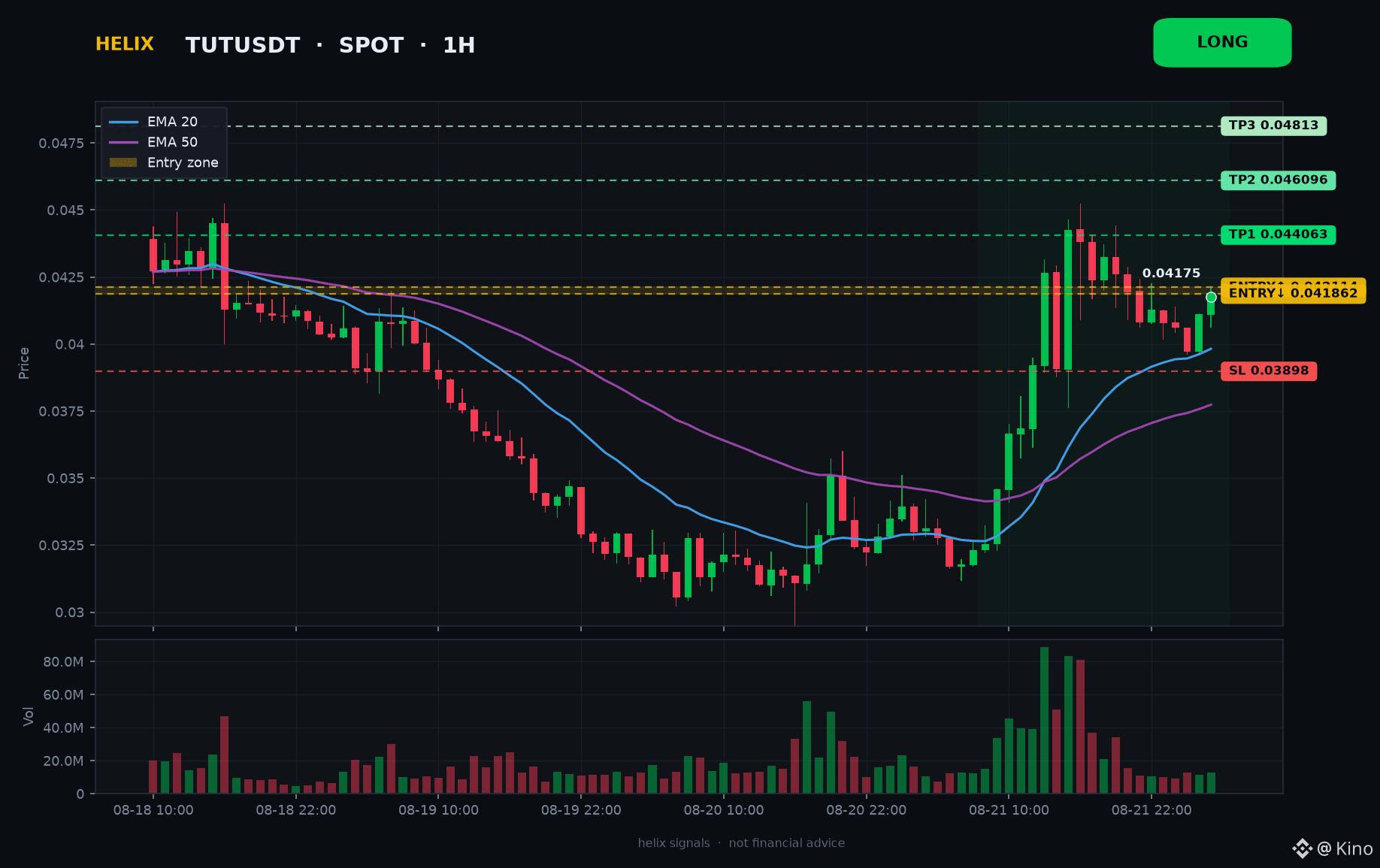
Task: Click the 20.0M volume axis tick
Action: [x=63, y=761]
